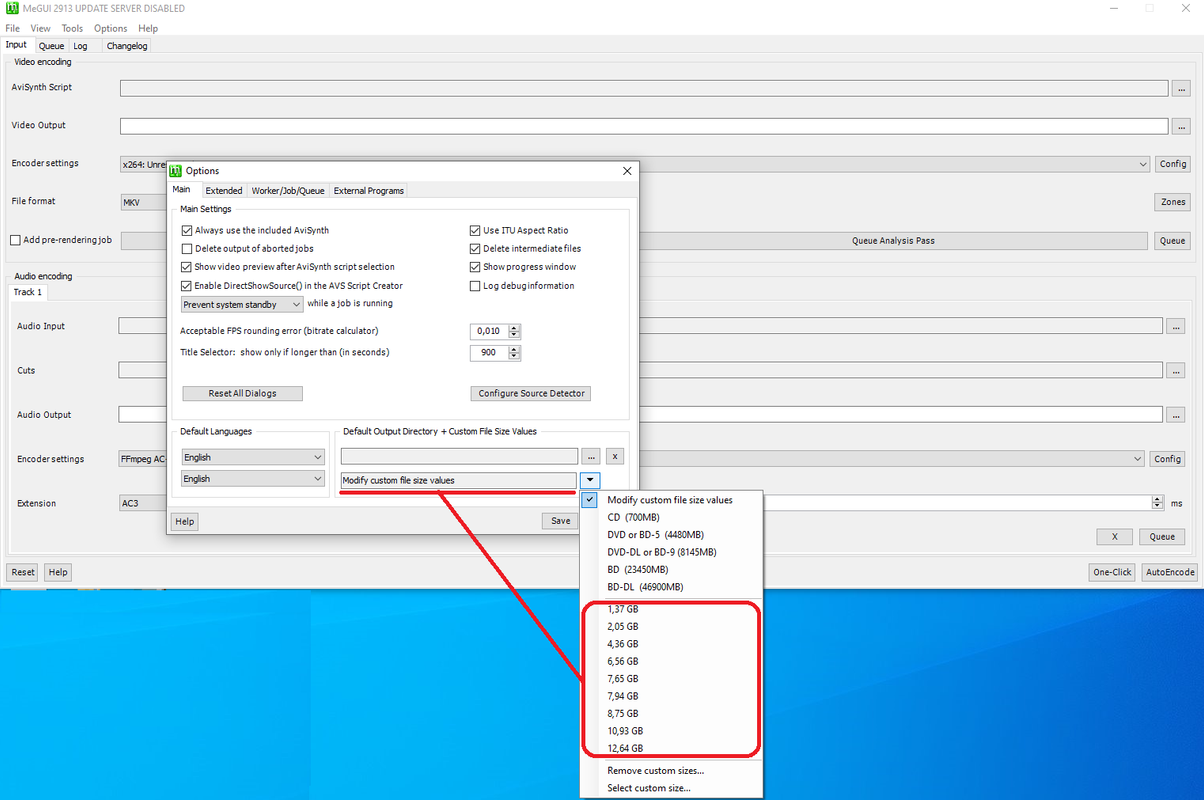Open the Tools menu
Image resolution: width=1204 pixels, height=800 pixels.
72,29
